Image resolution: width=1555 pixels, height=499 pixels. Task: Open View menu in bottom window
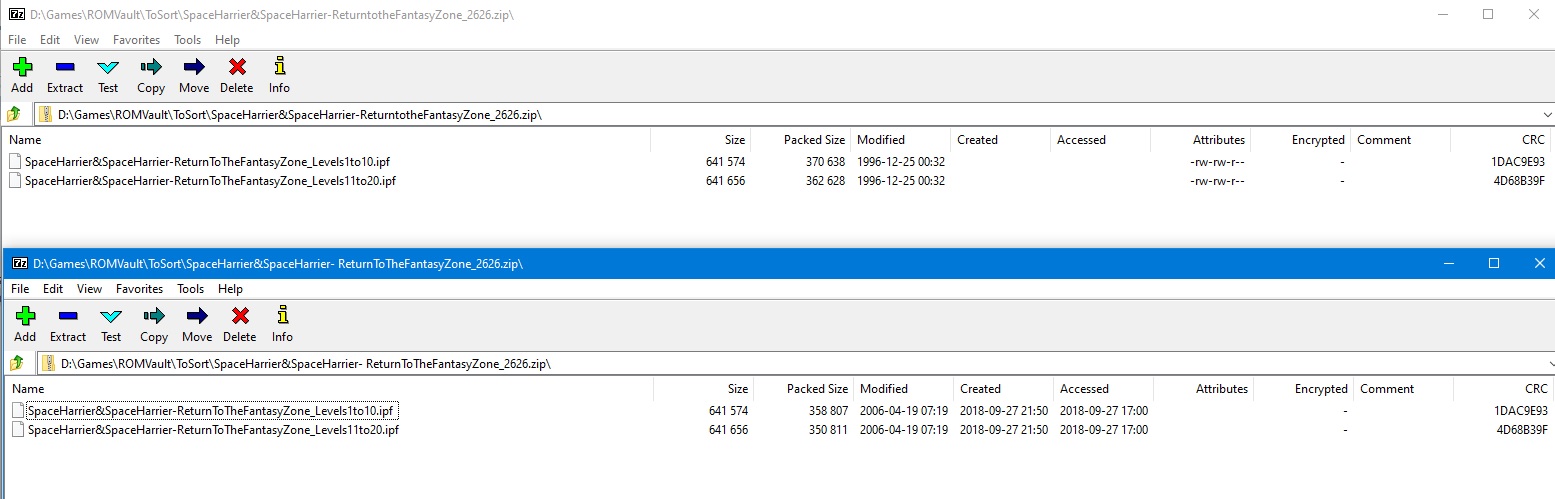89,289
